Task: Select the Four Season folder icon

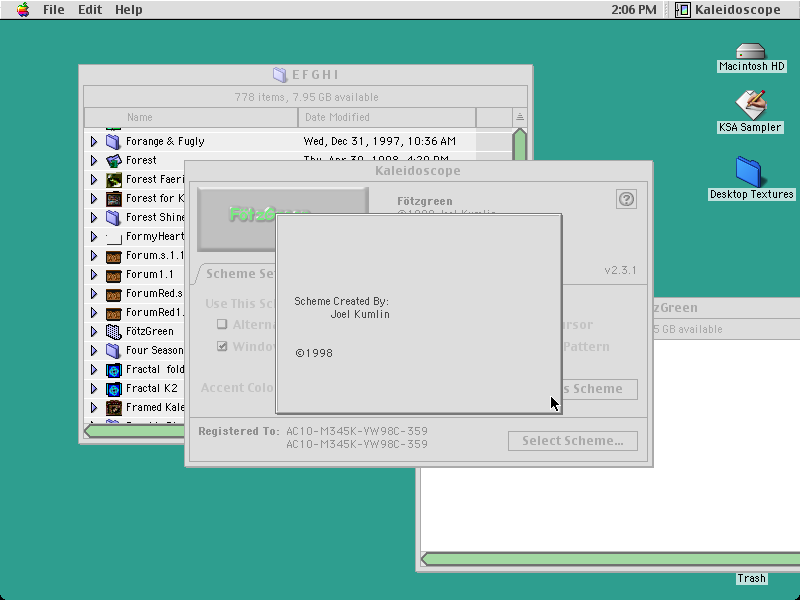Action: 113,351
